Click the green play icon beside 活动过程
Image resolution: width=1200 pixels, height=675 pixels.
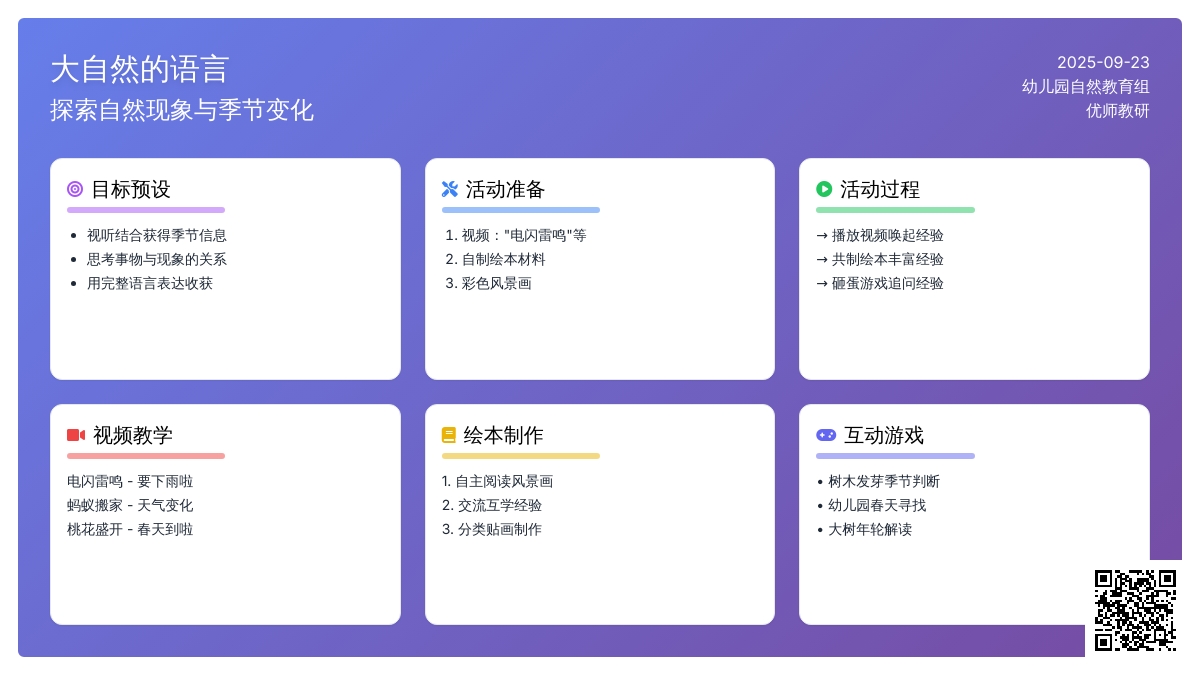click(824, 189)
